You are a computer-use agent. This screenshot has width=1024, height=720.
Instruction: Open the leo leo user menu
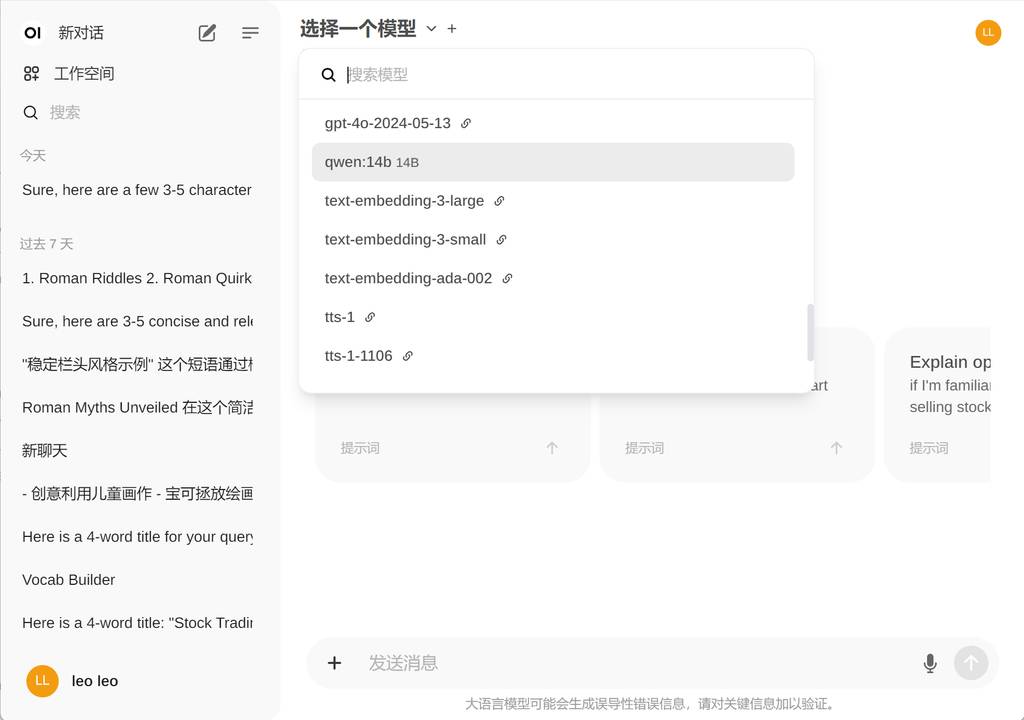(95, 681)
